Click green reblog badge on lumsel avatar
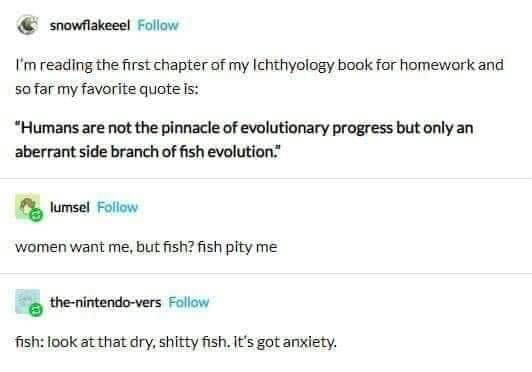This screenshot has width=532, height=372. click(x=36, y=215)
